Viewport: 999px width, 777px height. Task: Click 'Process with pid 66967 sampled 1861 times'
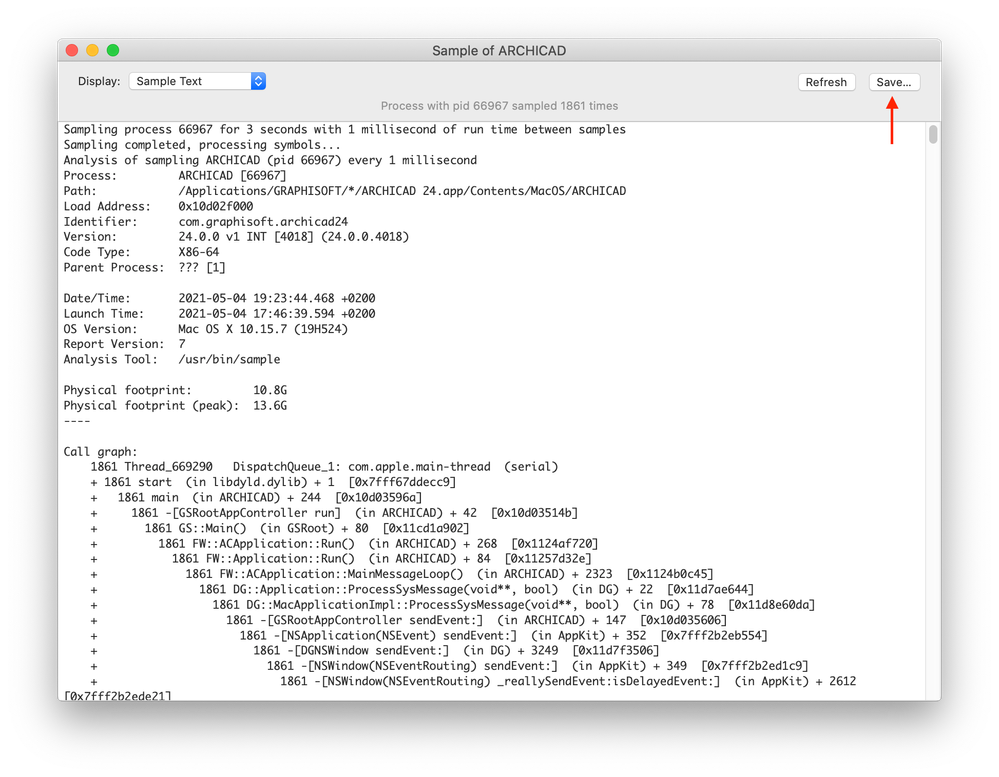tap(499, 106)
